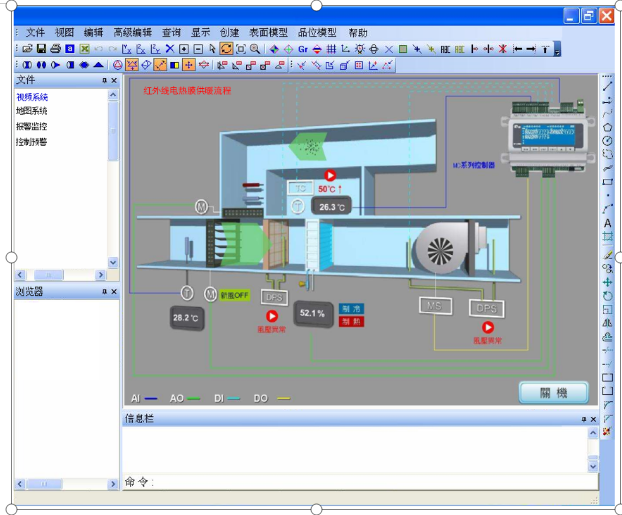622x515 pixels.
Task: Click the magnifier zoom tool icon
Action: click(255, 49)
